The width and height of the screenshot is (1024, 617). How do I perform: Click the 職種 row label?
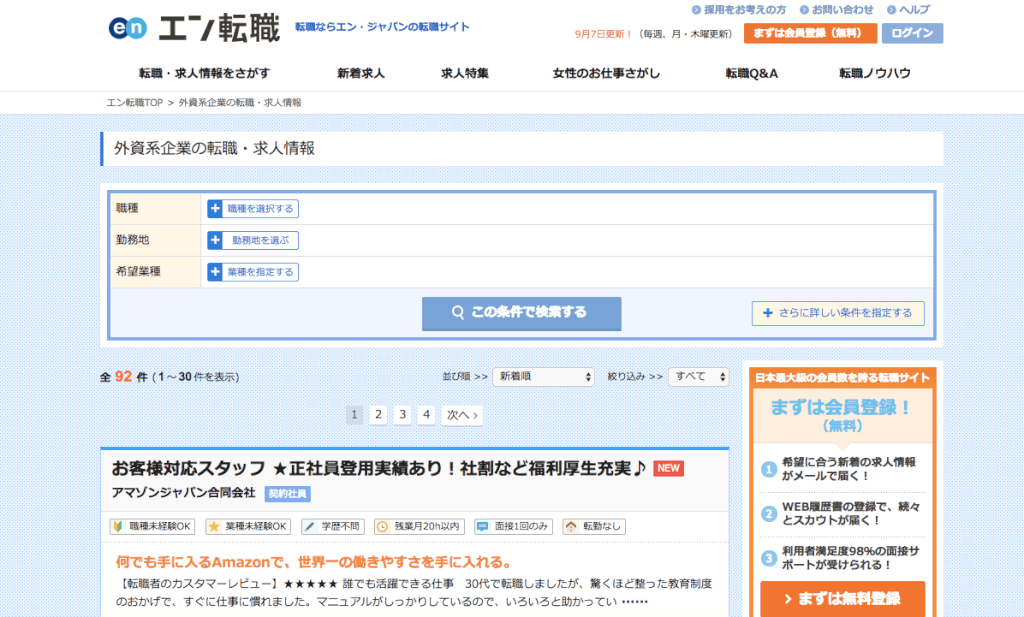point(127,208)
